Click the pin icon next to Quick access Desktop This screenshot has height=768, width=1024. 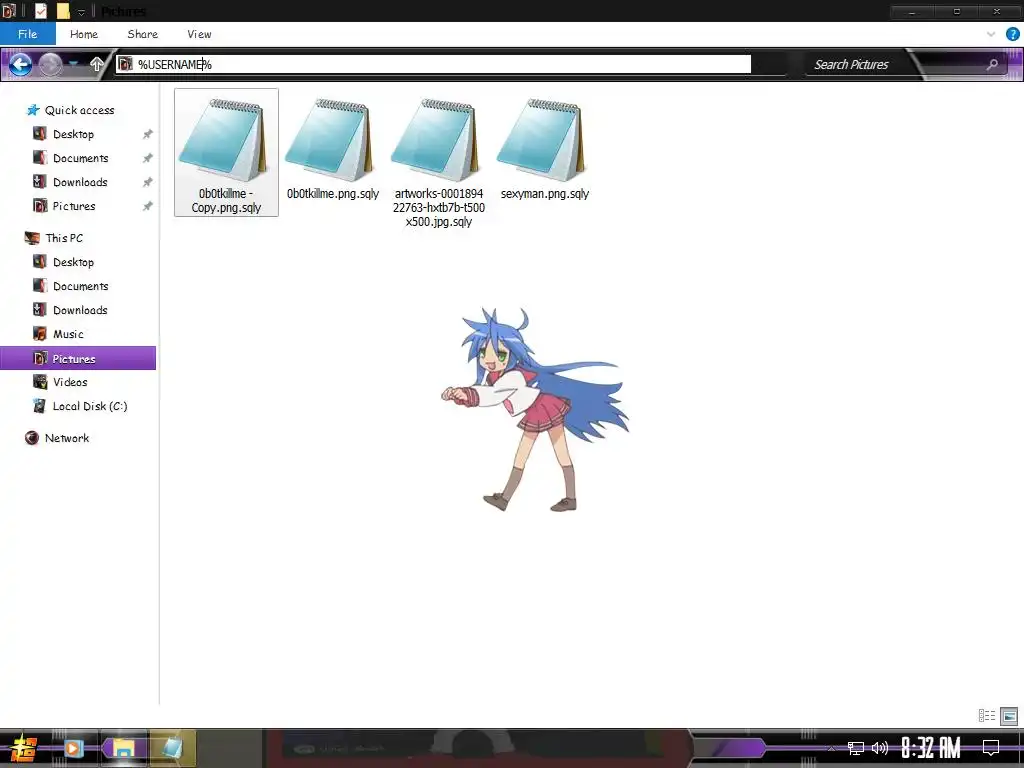pyautogui.click(x=148, y=134)
